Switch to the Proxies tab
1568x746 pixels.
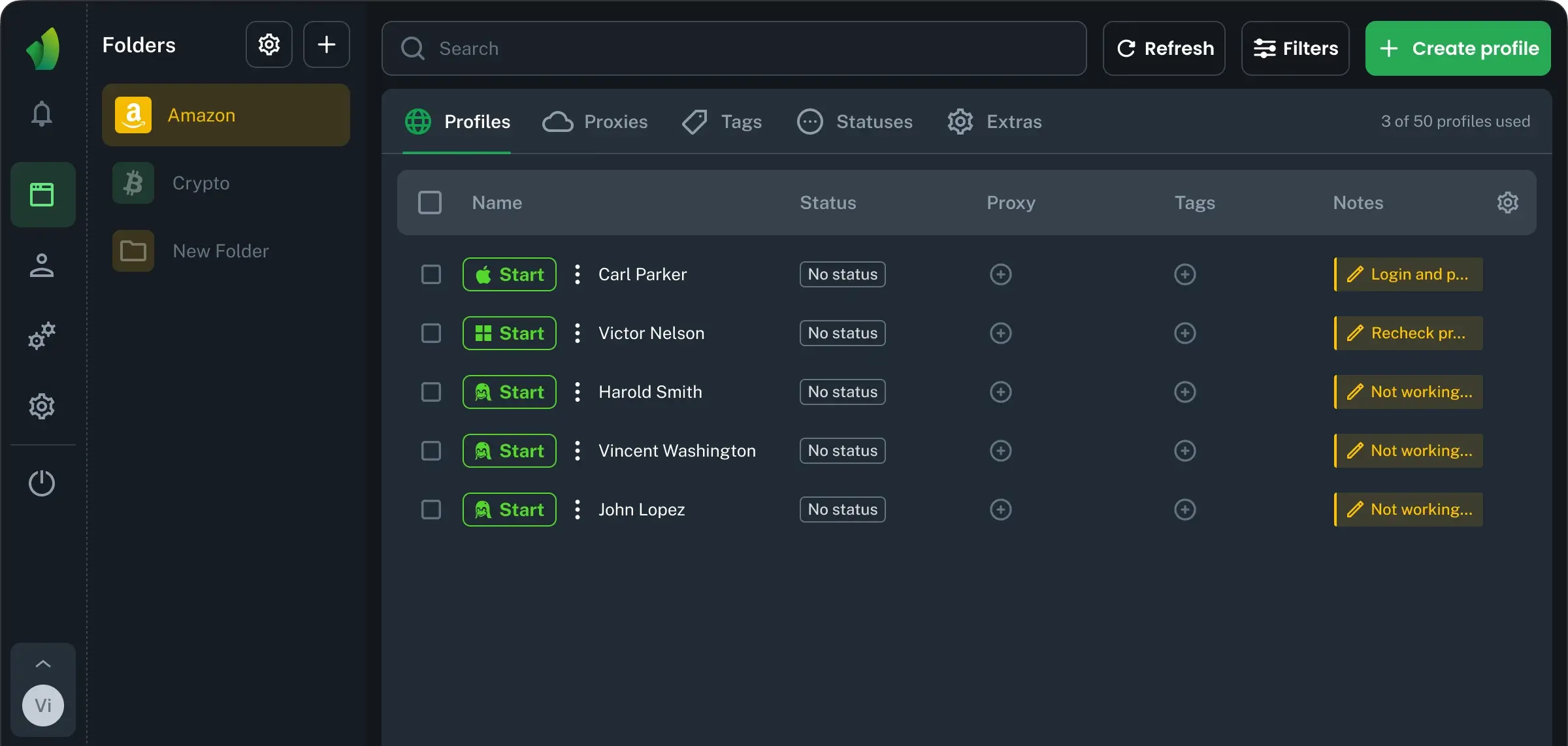[595, 122]
